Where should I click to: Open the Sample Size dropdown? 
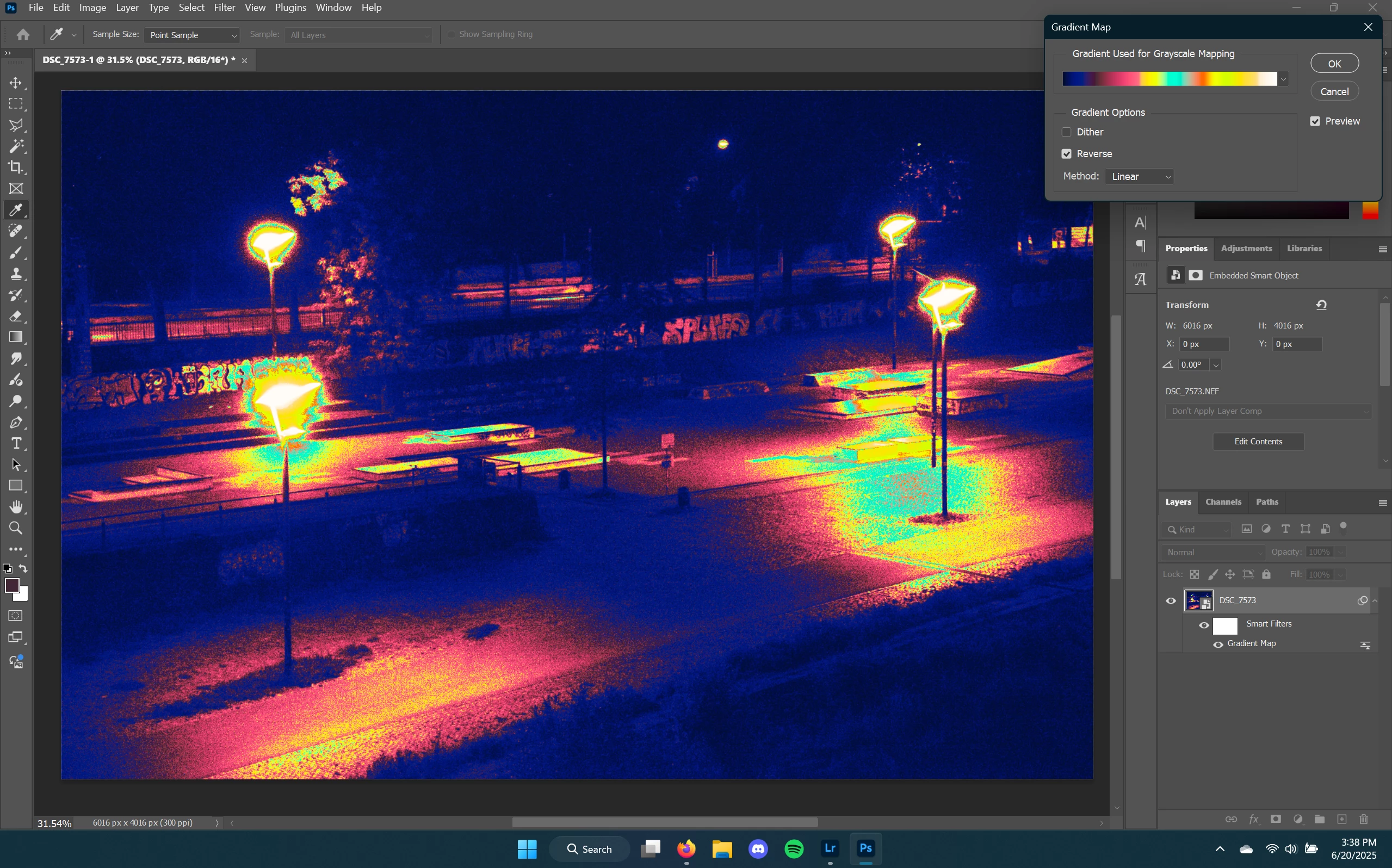click(x=191, y=35)
